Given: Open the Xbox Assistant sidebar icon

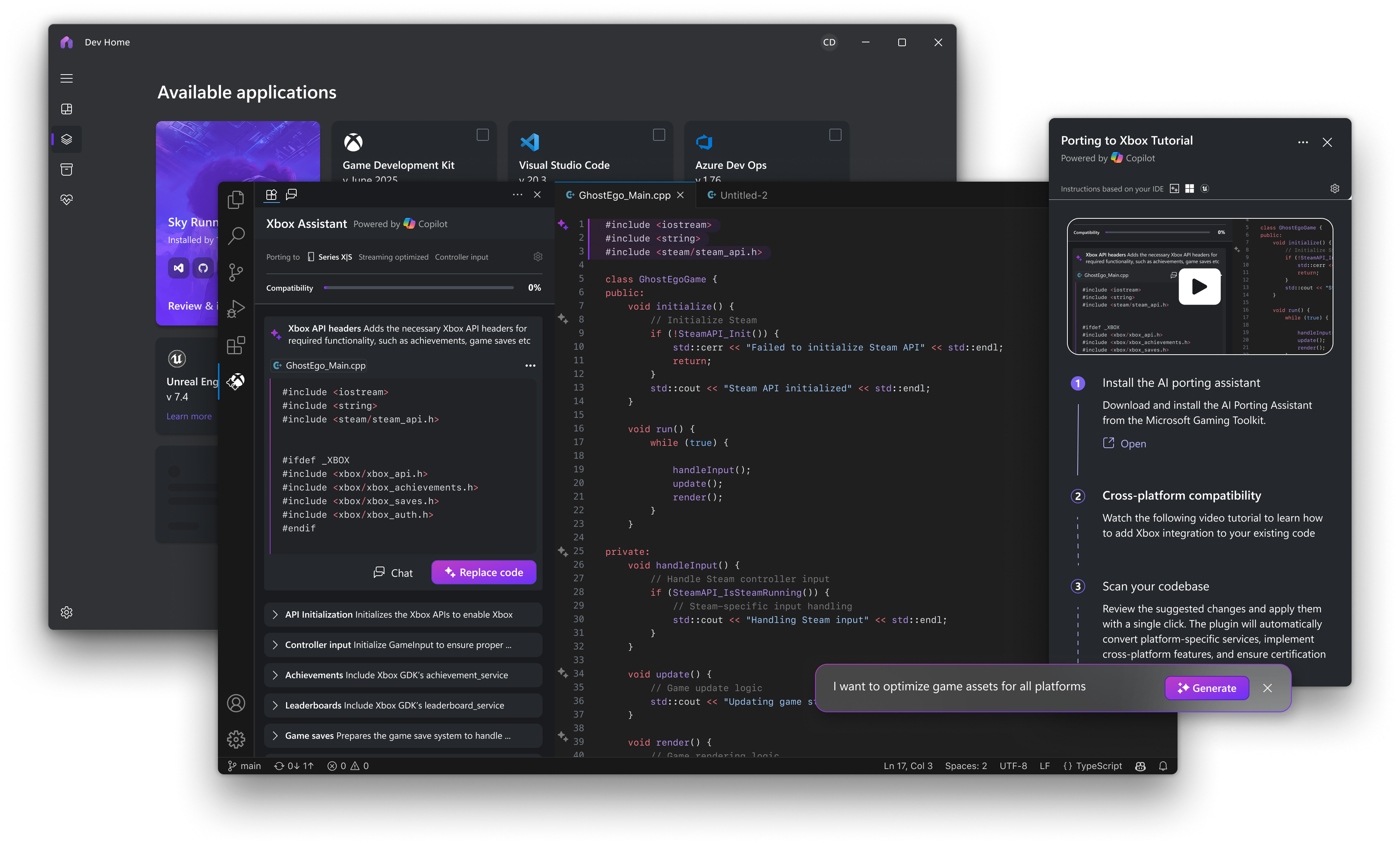Looking at the screenshot, I should 236,381.
